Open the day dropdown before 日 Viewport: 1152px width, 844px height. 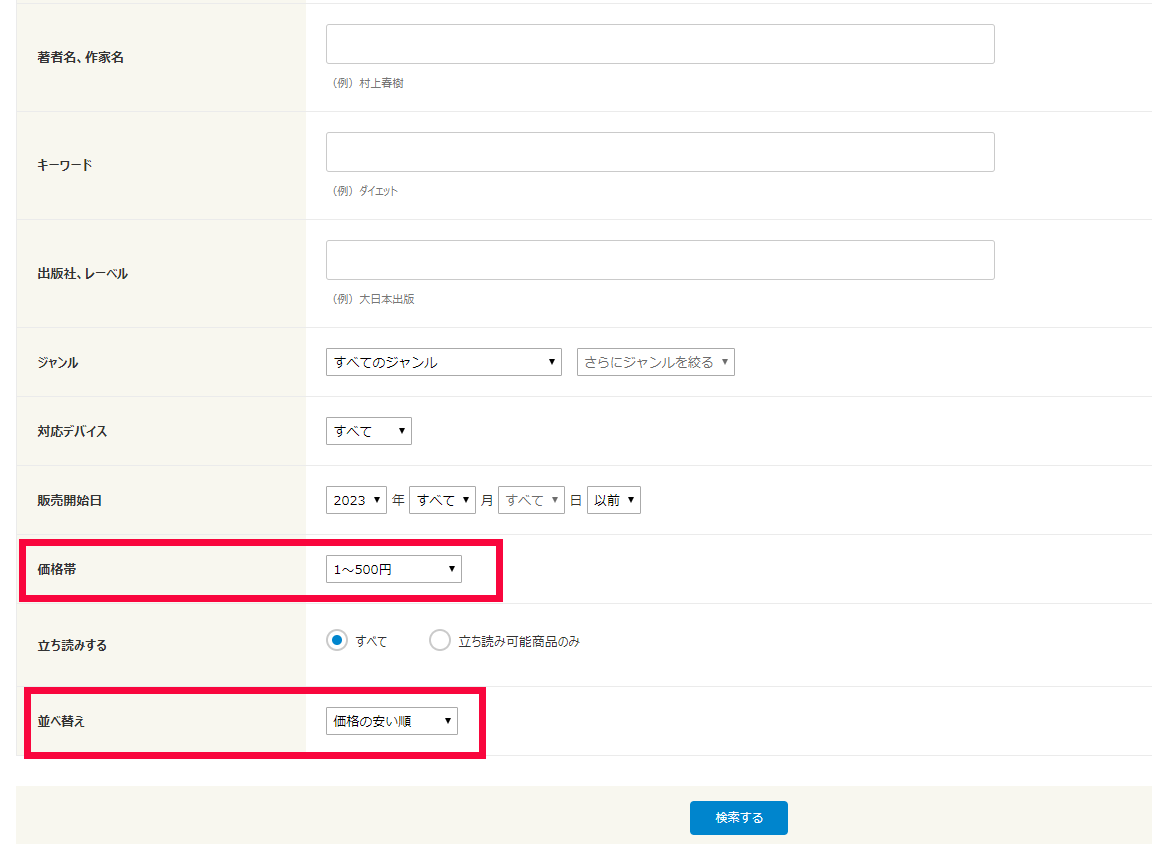point(531,500)
